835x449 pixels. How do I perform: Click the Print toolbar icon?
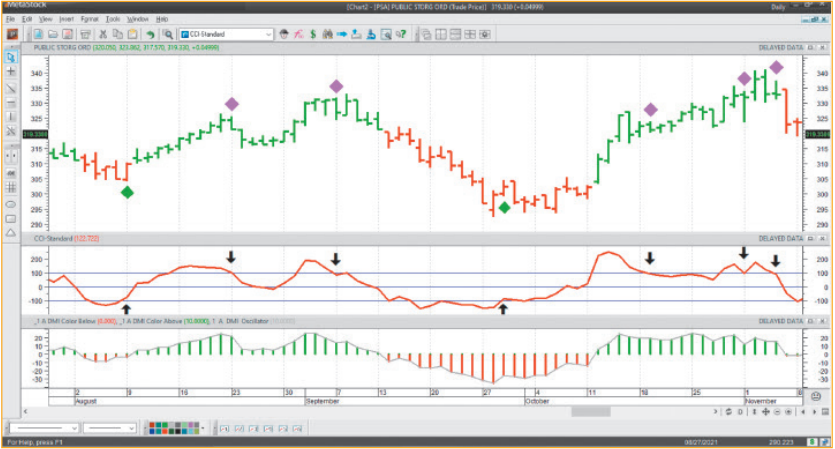coord(85,35)
